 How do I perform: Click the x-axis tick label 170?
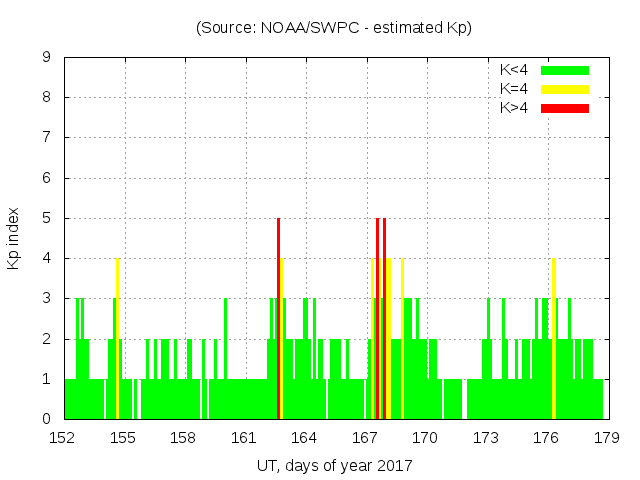[425, 437]
